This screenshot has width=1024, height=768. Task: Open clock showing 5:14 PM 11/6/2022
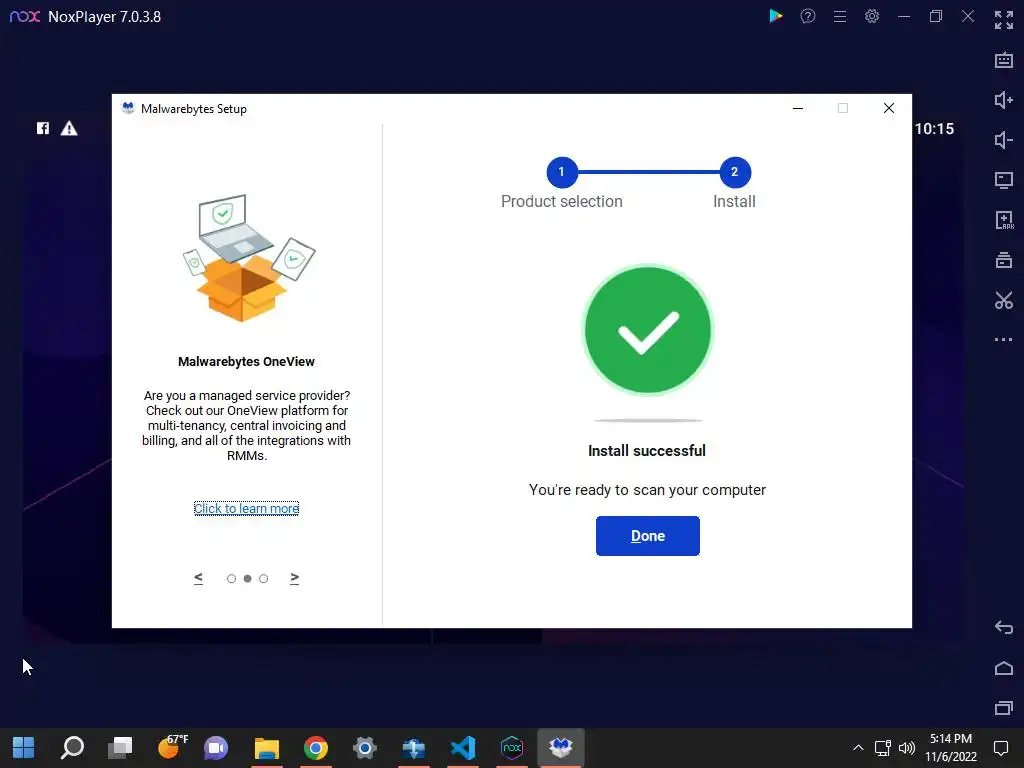pos(951,748)
